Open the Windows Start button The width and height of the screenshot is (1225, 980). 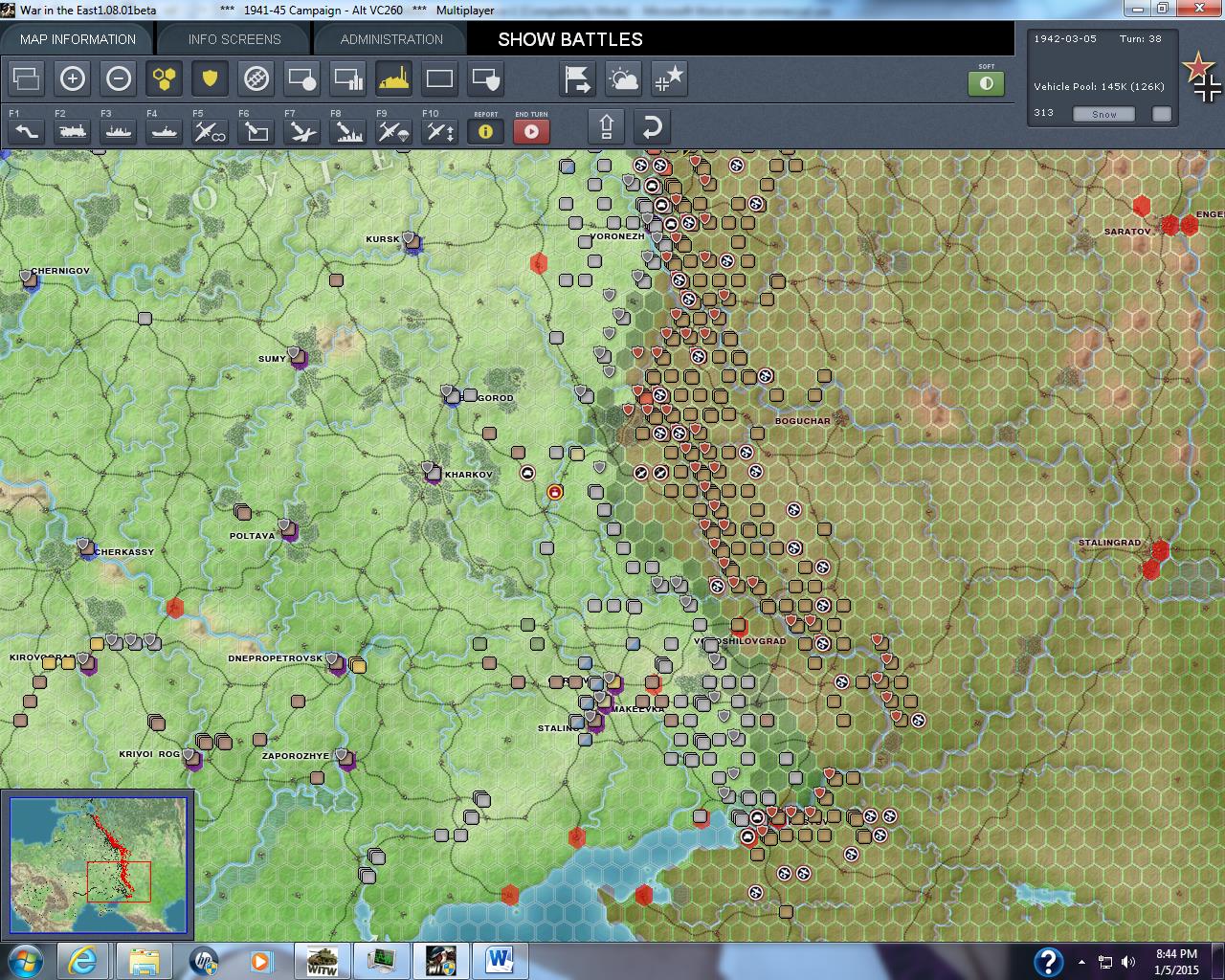pyautogui.click(x=26, y=960)
